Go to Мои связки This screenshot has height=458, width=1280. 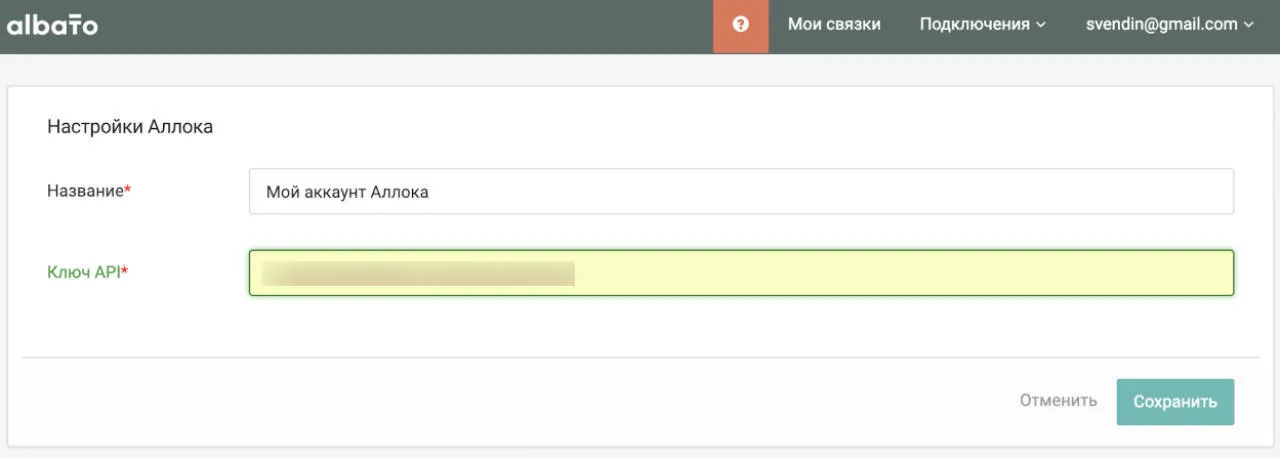(x=834, y=25)
